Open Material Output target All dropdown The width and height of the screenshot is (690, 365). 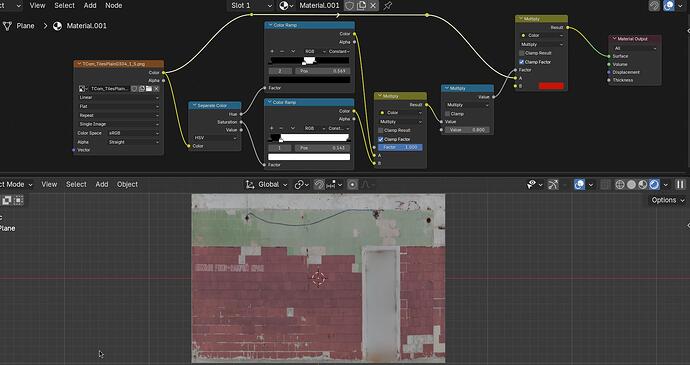coord(635,48)
